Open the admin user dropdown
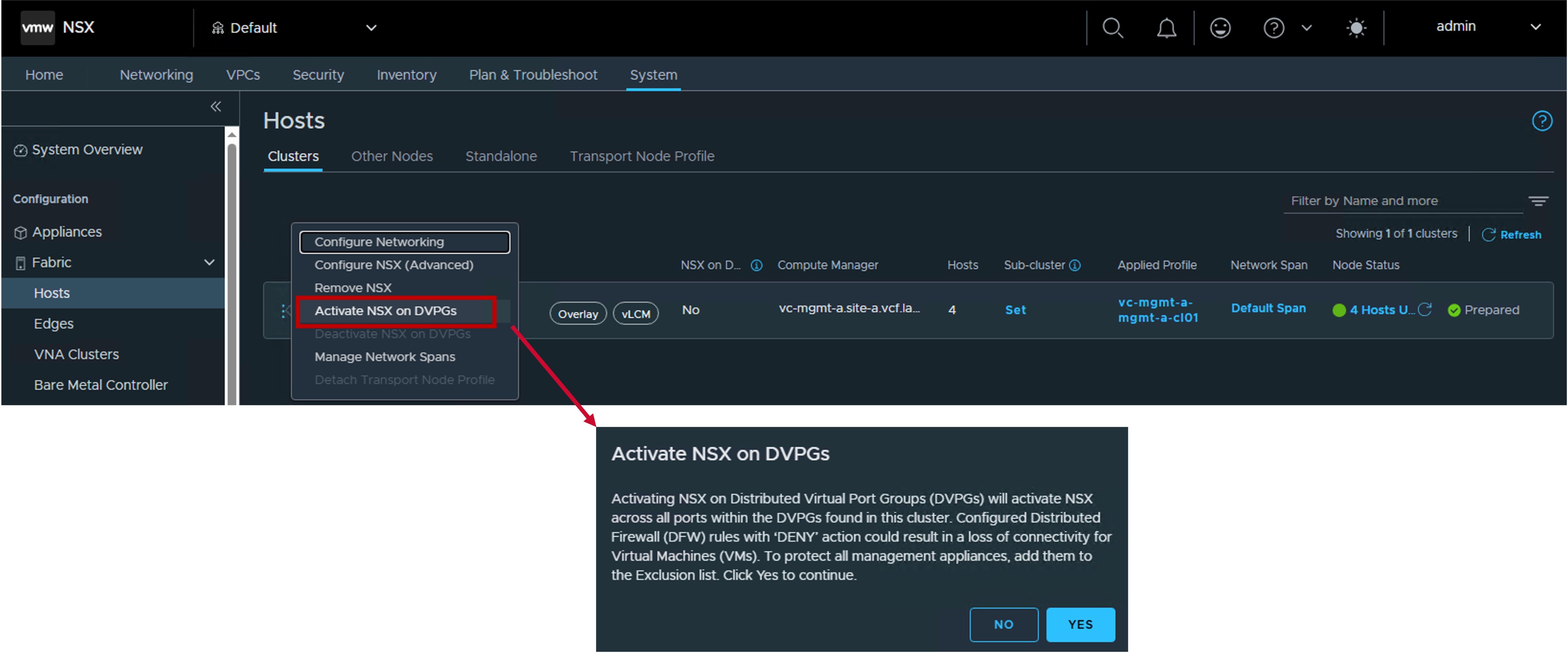Screen dimensions: 1568x653 1536,27
